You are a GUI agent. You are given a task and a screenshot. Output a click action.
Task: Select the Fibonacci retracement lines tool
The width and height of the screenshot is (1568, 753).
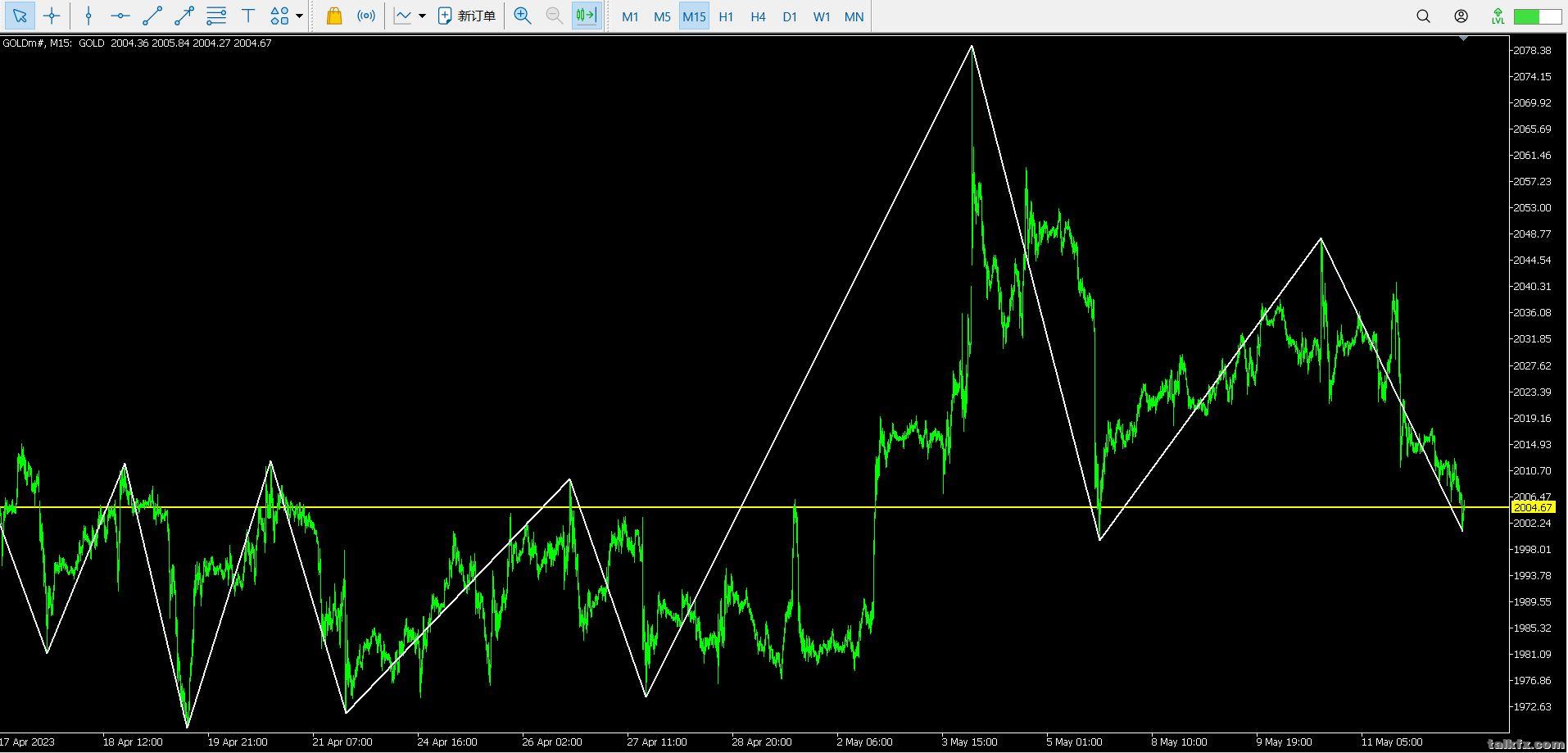click(216, 16)
